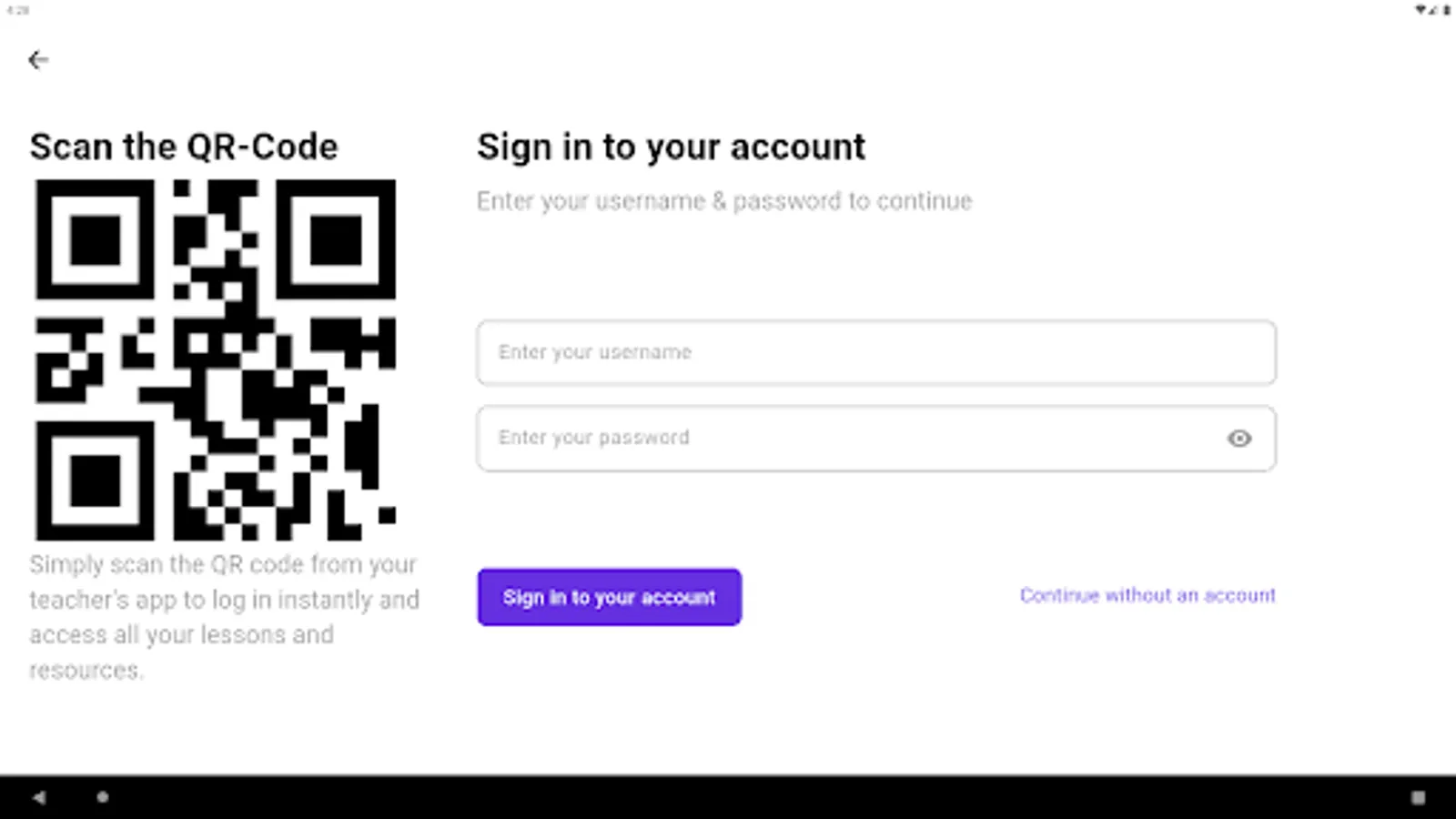The image size is (1456, 819).
Task: Tap the clock time in status bar
Action: pyautogui.click(x=17, y=10)
